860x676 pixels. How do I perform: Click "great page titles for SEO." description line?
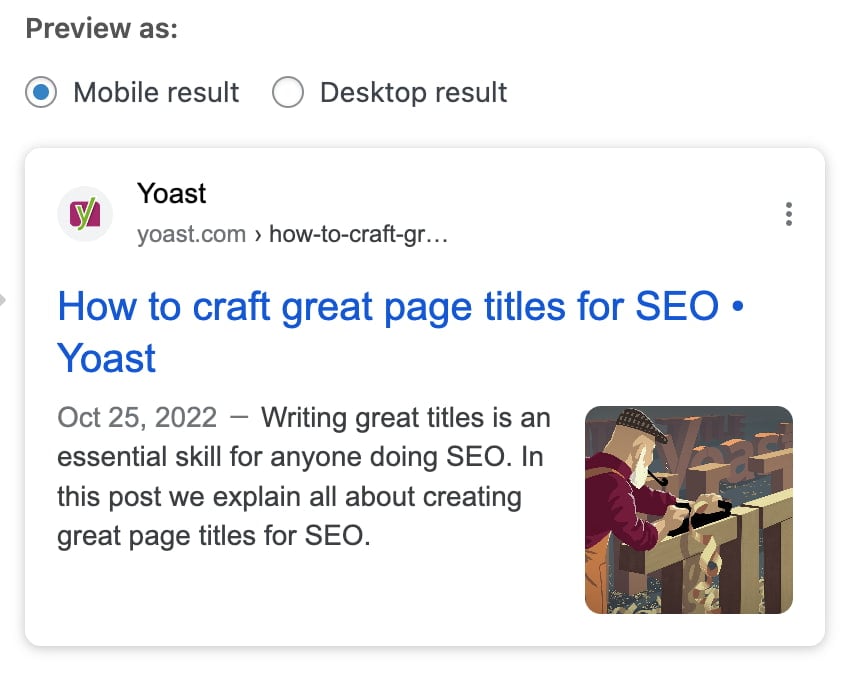214,536
